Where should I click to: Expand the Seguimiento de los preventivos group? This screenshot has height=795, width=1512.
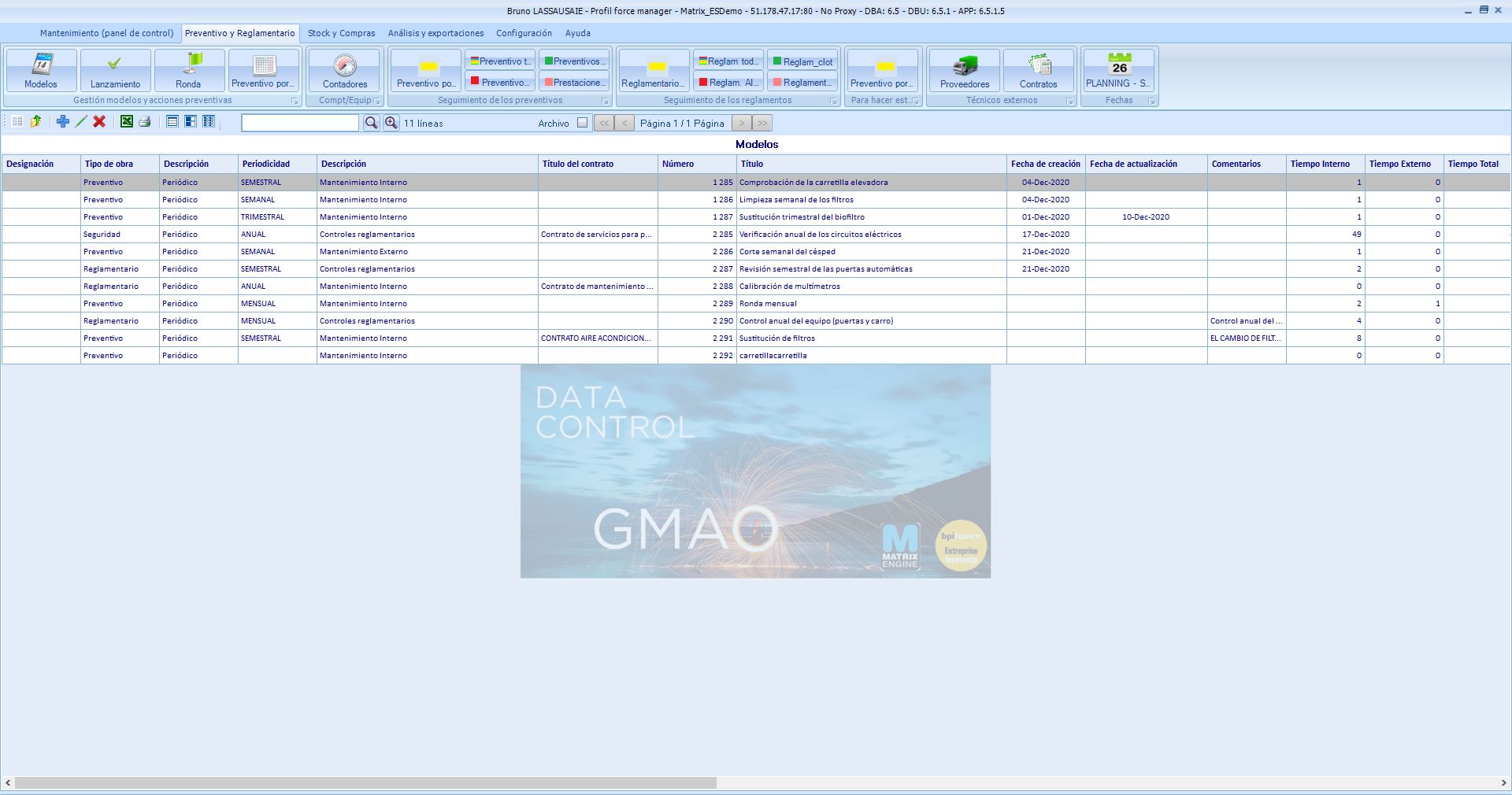click(606, 100)
